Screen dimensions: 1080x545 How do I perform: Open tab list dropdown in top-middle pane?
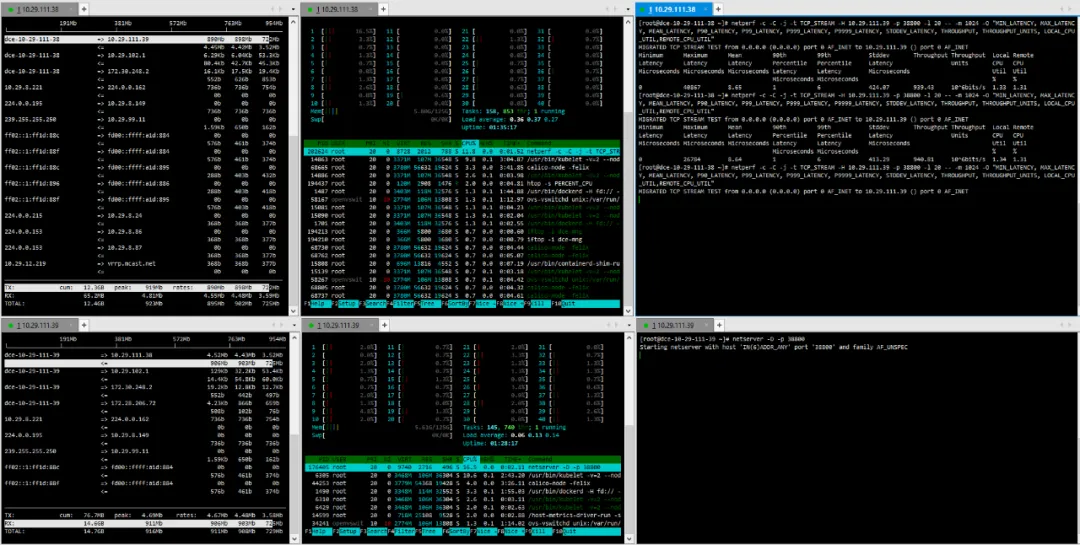pos(626,9)
